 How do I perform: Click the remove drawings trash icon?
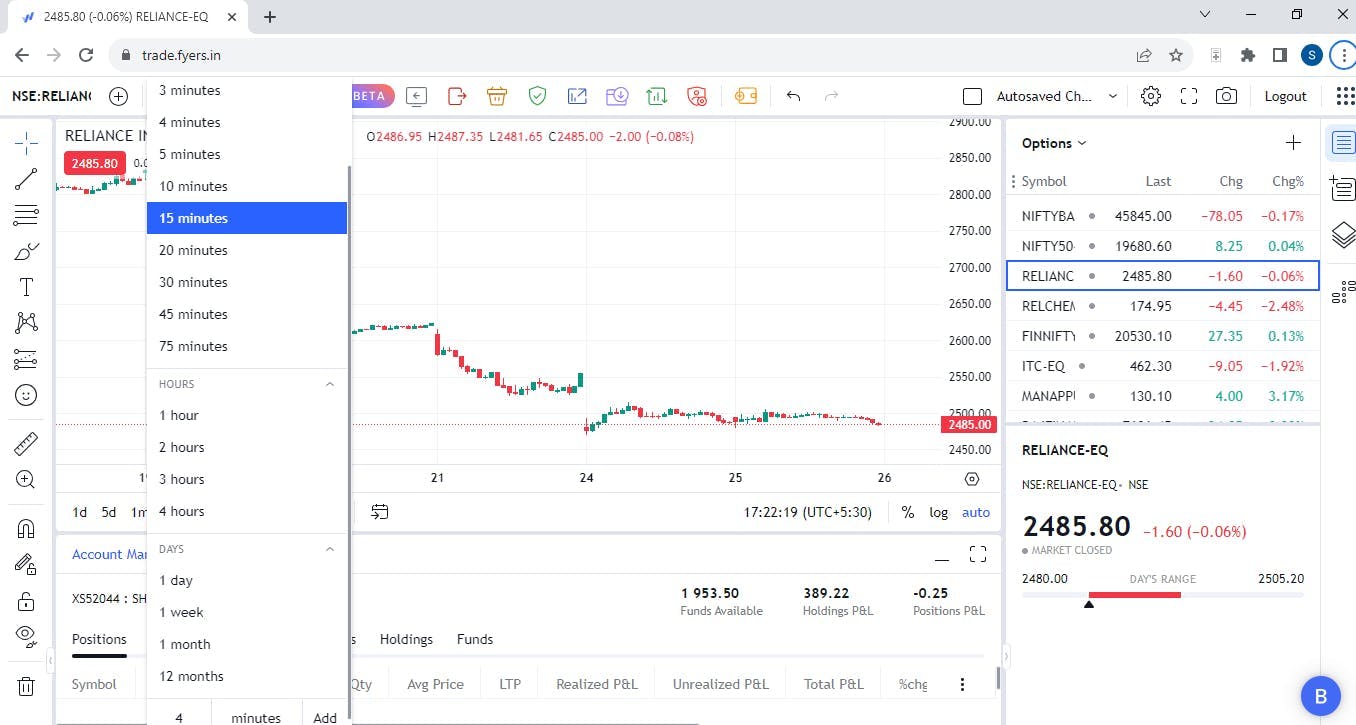click(x=26, y=686)
